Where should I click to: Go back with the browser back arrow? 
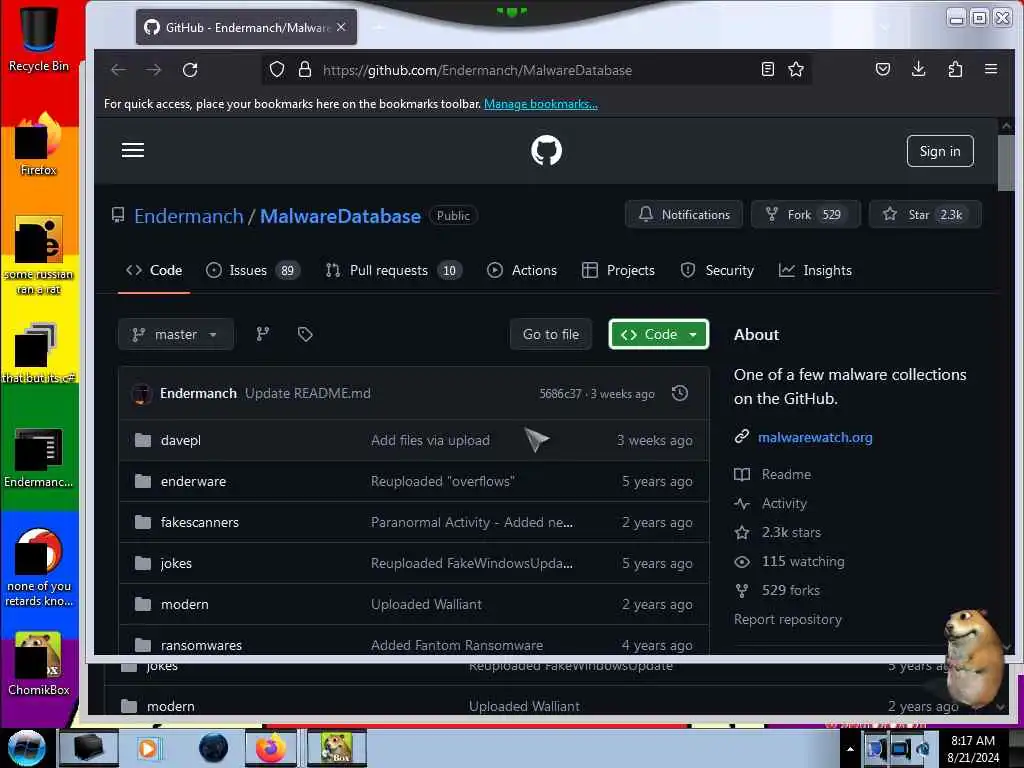[x=118, y=70]
